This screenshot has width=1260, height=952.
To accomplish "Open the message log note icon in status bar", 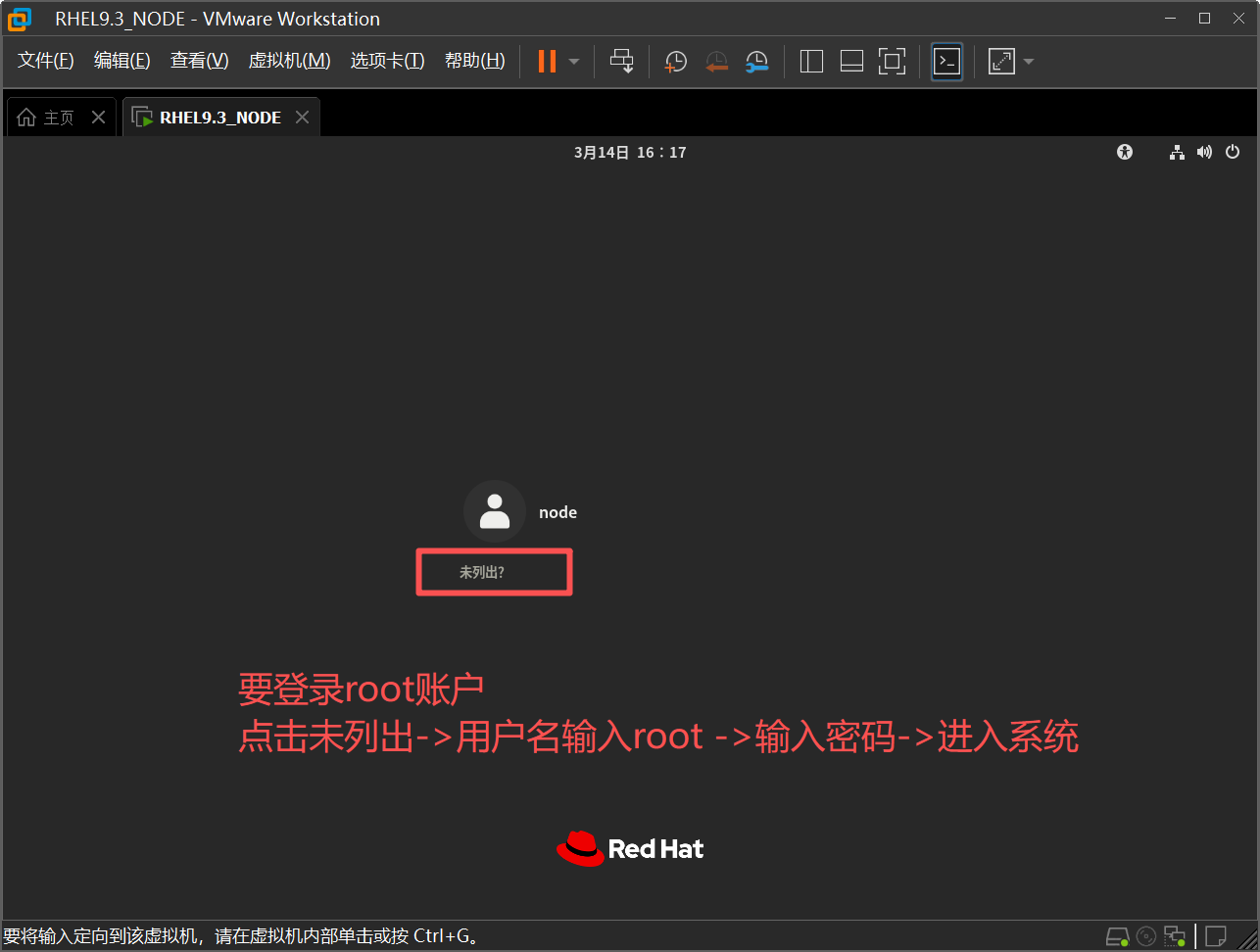I will coord(1216,936).
